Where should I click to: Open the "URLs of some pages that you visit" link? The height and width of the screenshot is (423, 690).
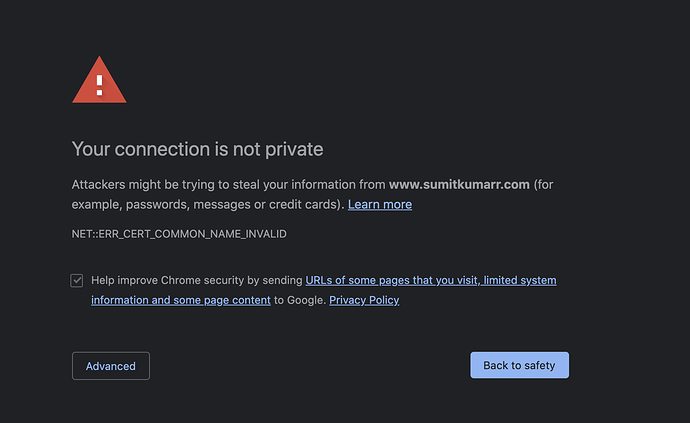(392, 280)
